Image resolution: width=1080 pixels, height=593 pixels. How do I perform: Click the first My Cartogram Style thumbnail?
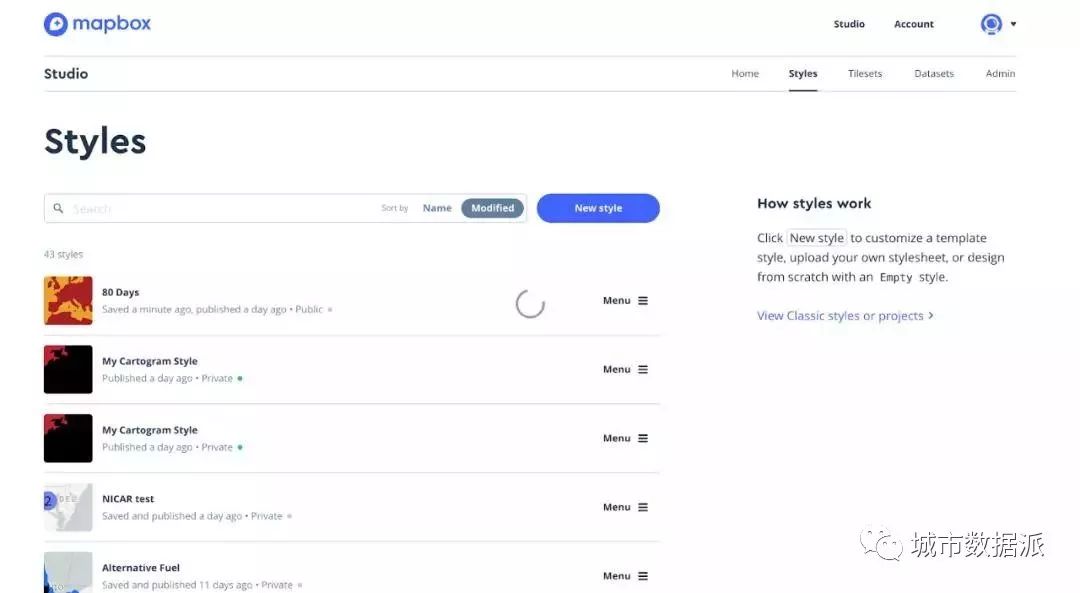pos(68,370)
